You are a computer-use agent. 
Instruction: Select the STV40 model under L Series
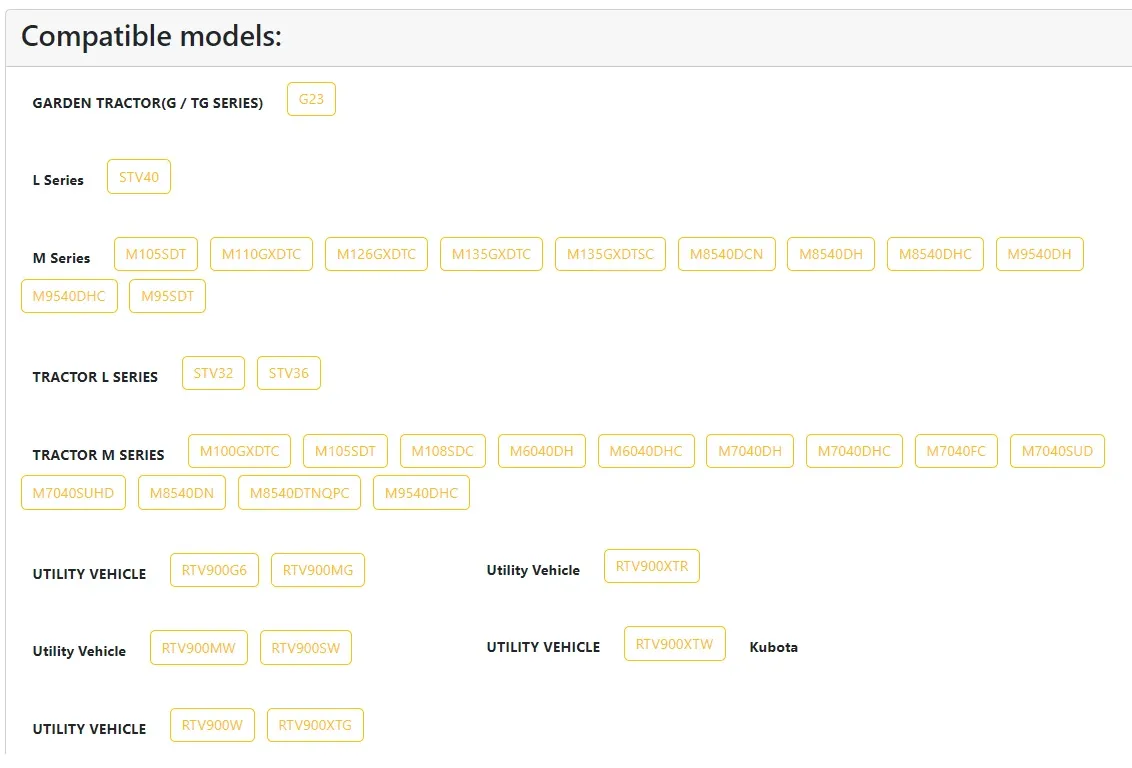click(139, 177)
